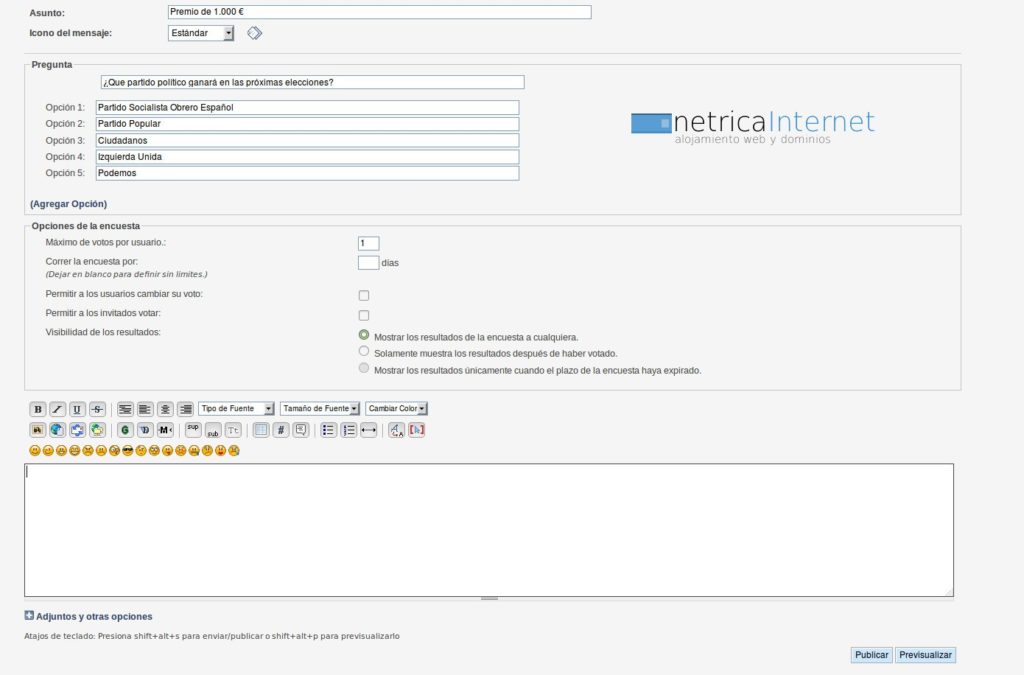Image resolution: width=1024 pixels, height=675 pixels.
Task: Enable allowing users to change their vote
Action: [x=364, y=295]
